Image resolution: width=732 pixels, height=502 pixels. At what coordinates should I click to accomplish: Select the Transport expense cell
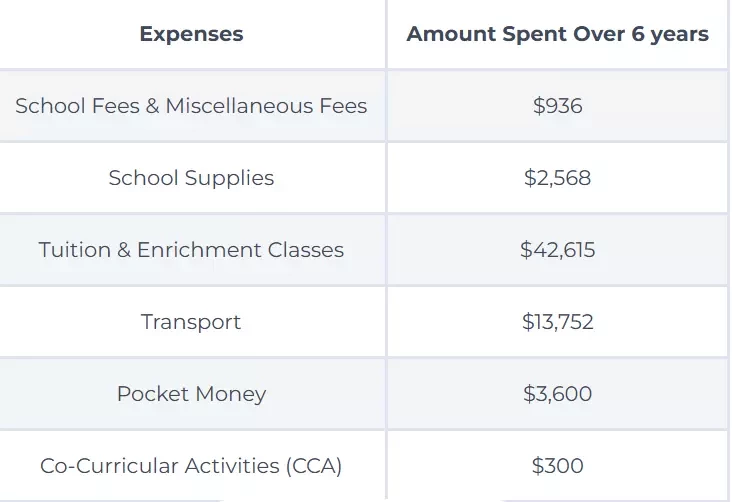pos(191,322)
